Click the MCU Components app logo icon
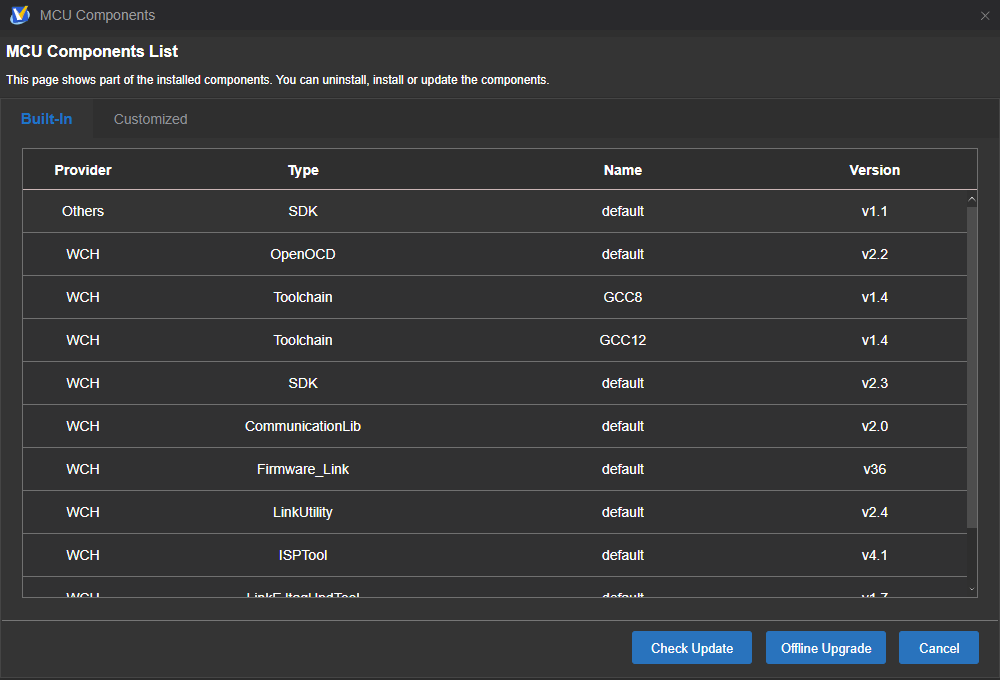Image resolution: width=1000 pixels, height=680 pixels. 19,15
